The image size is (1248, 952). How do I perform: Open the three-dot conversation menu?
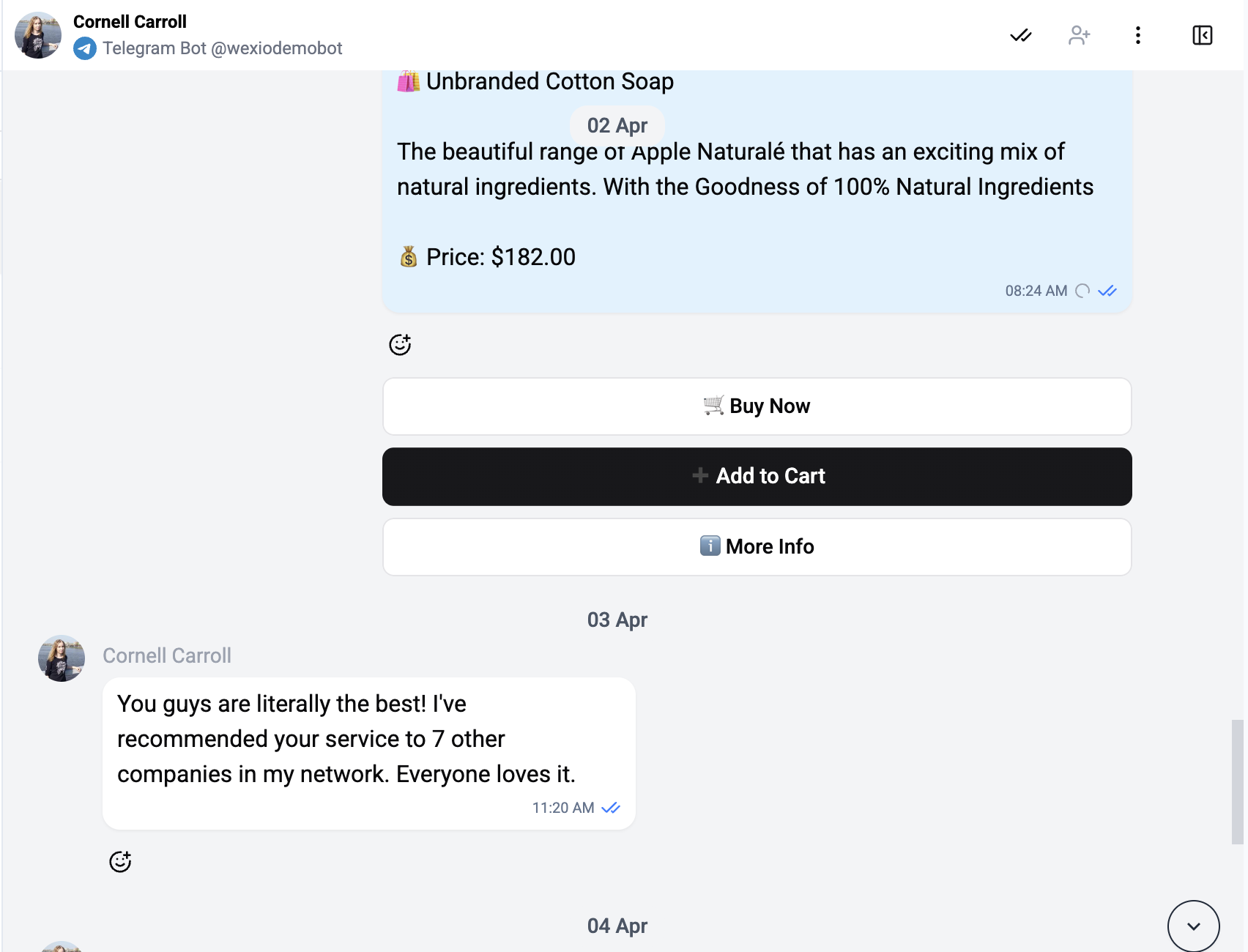1137,34
